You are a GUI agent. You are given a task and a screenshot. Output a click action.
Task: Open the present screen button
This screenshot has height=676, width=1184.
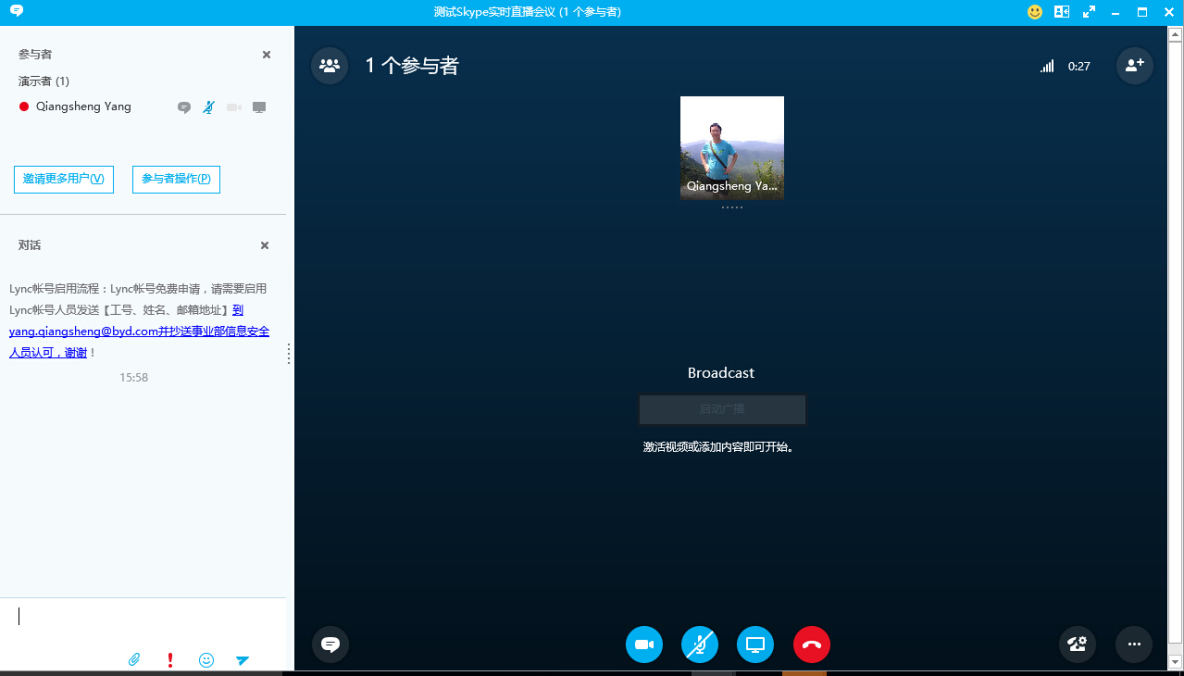[756, 644]
